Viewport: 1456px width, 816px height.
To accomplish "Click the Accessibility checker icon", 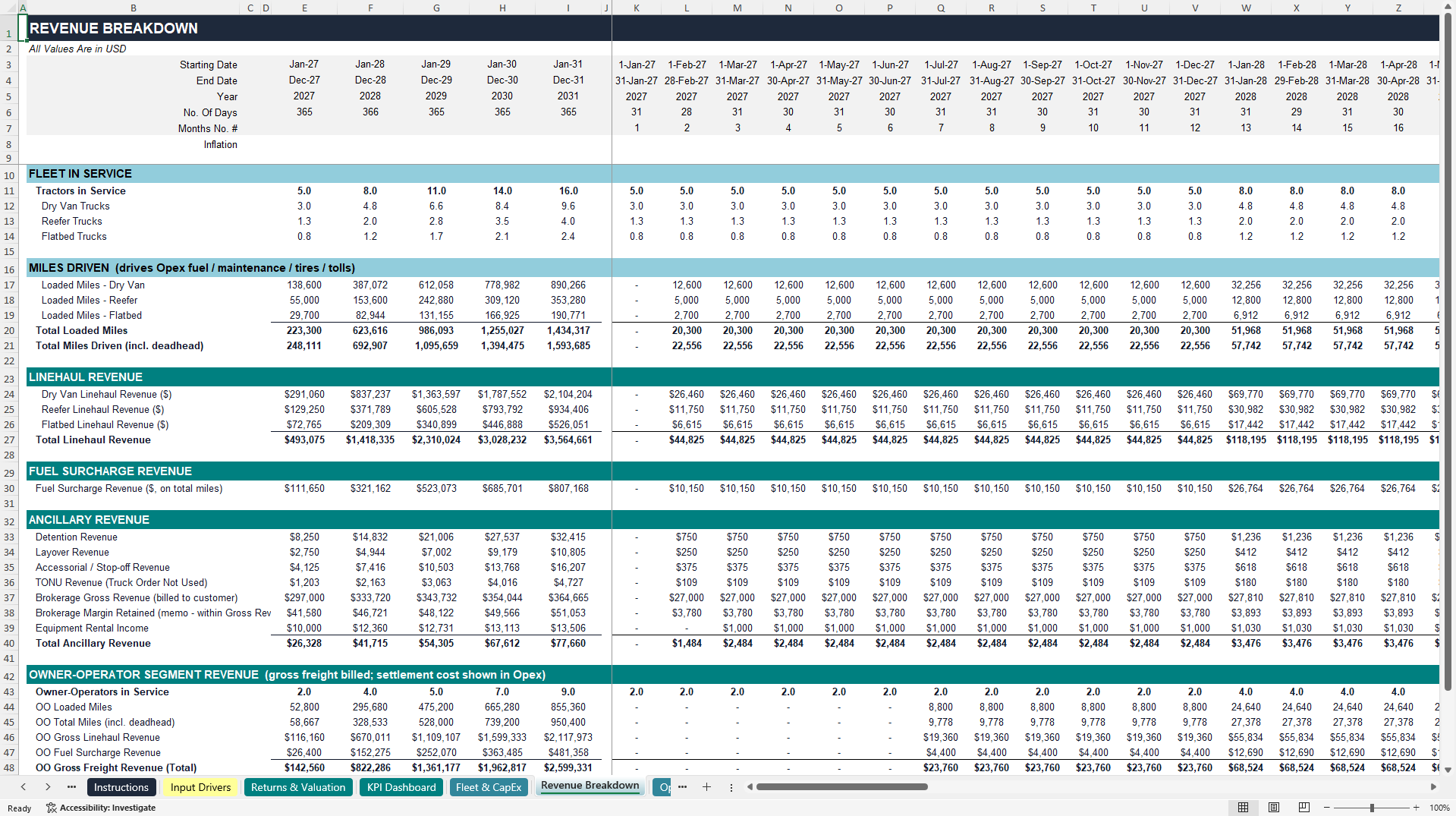I will (52, 808).
